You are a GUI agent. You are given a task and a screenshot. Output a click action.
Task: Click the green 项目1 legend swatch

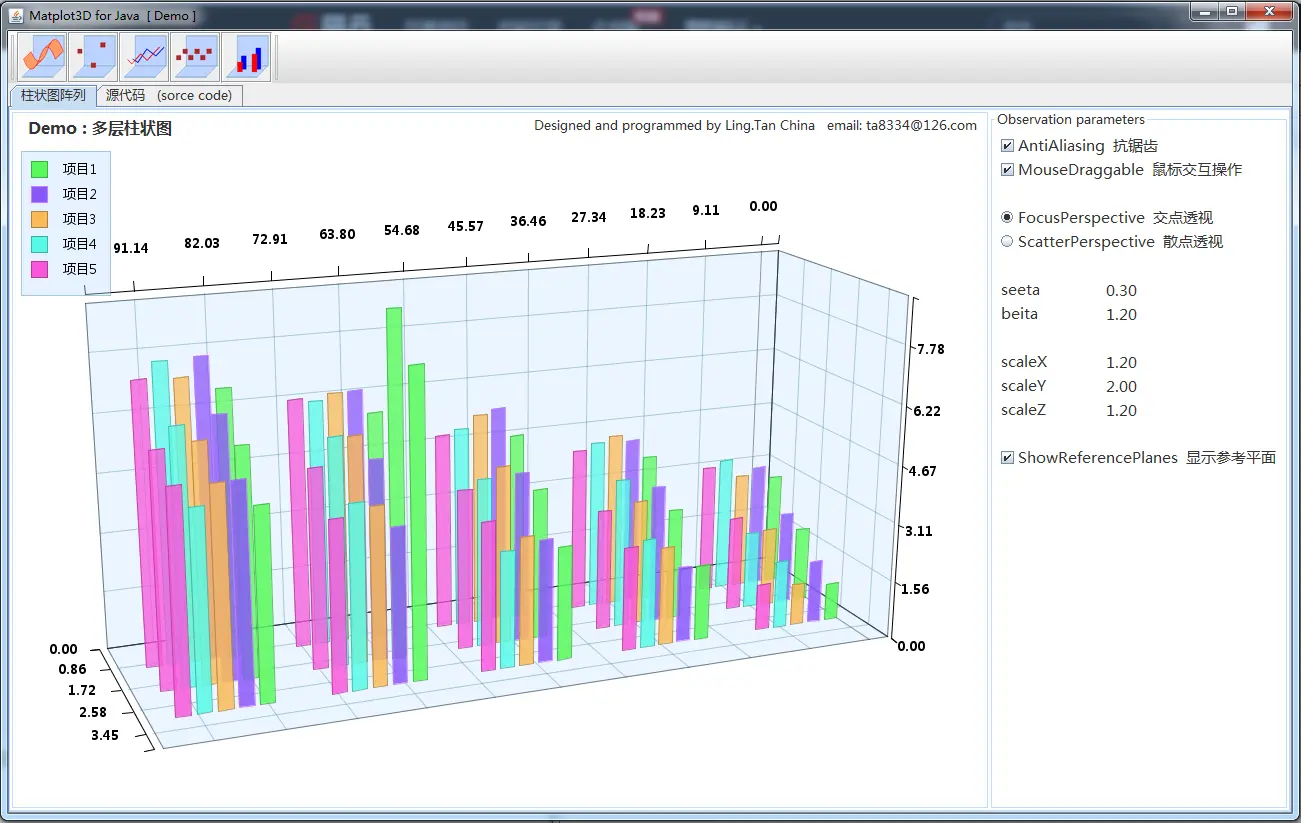pyautogui.click(x=40, y=170)
